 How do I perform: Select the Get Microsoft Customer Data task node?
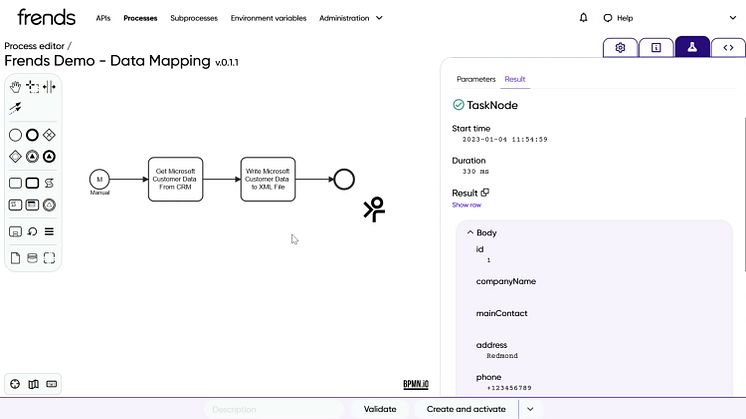click(175, 179)
